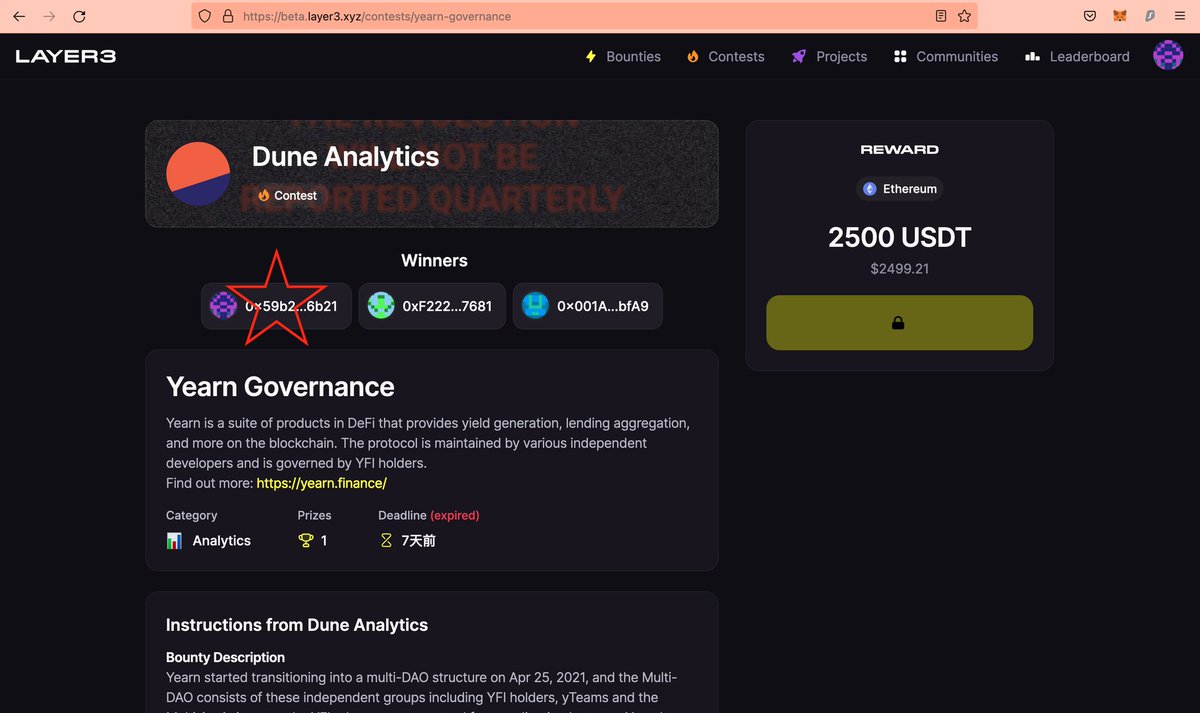Open the Pocket save icon
This screenshot has height=713, width=1200.
pos(1090,16)
